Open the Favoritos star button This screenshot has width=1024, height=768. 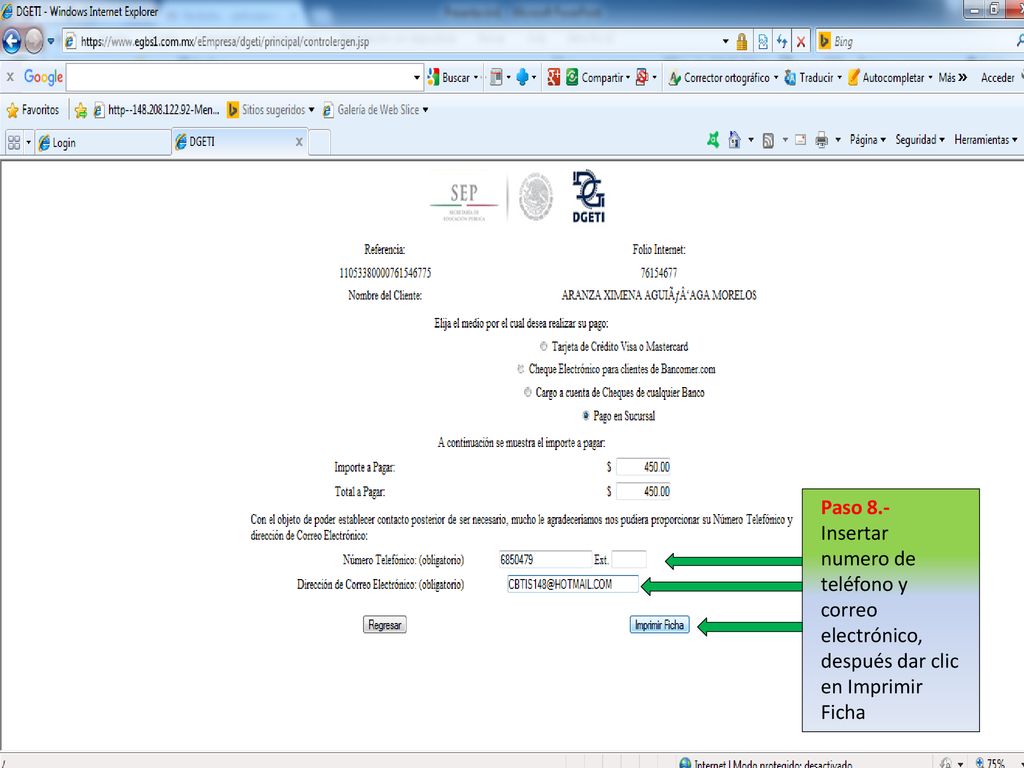[33, 110]
